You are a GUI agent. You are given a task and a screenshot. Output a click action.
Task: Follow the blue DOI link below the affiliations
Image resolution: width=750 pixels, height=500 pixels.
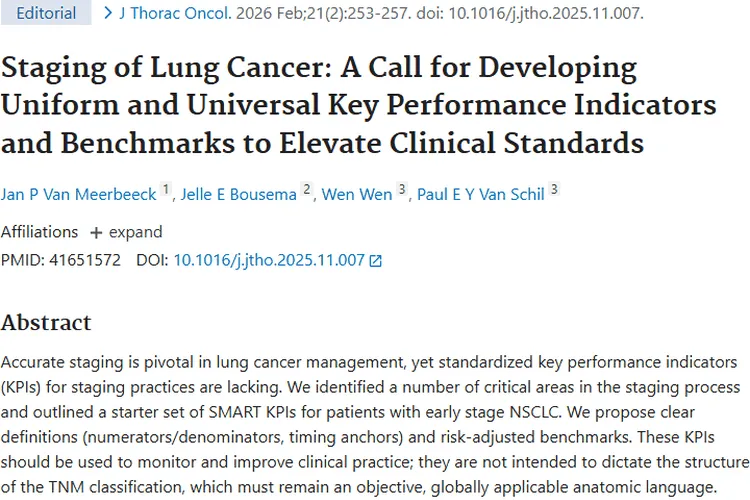[269, 260]
